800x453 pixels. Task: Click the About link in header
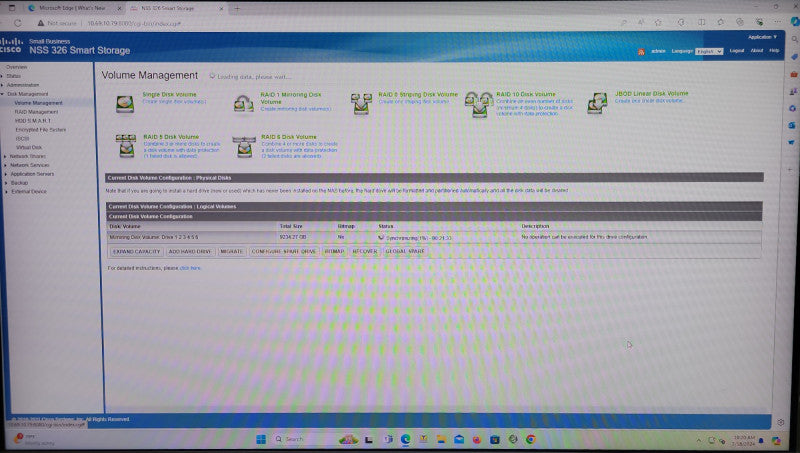(757, 51)
